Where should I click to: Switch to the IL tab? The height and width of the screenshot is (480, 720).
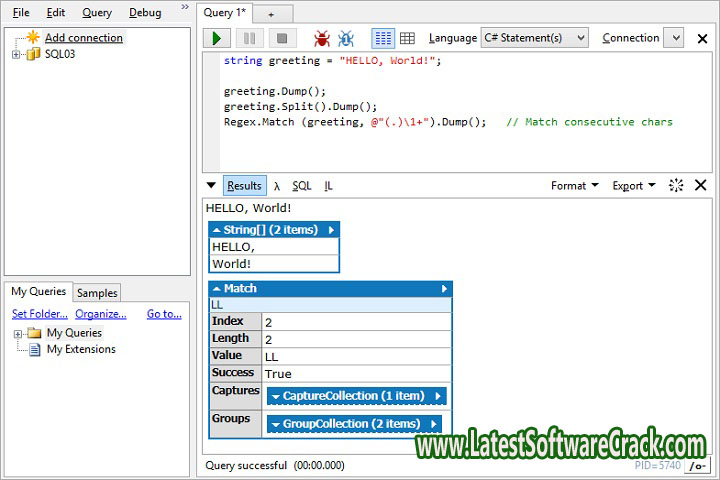(328, 186)
